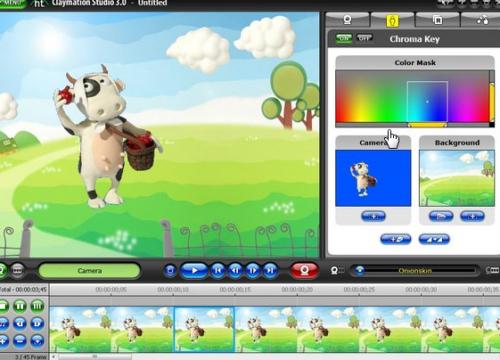Click the blue down-arrow button in timeline controls
The width and height of the screenshot is (500, 360).
coord(37,340)
